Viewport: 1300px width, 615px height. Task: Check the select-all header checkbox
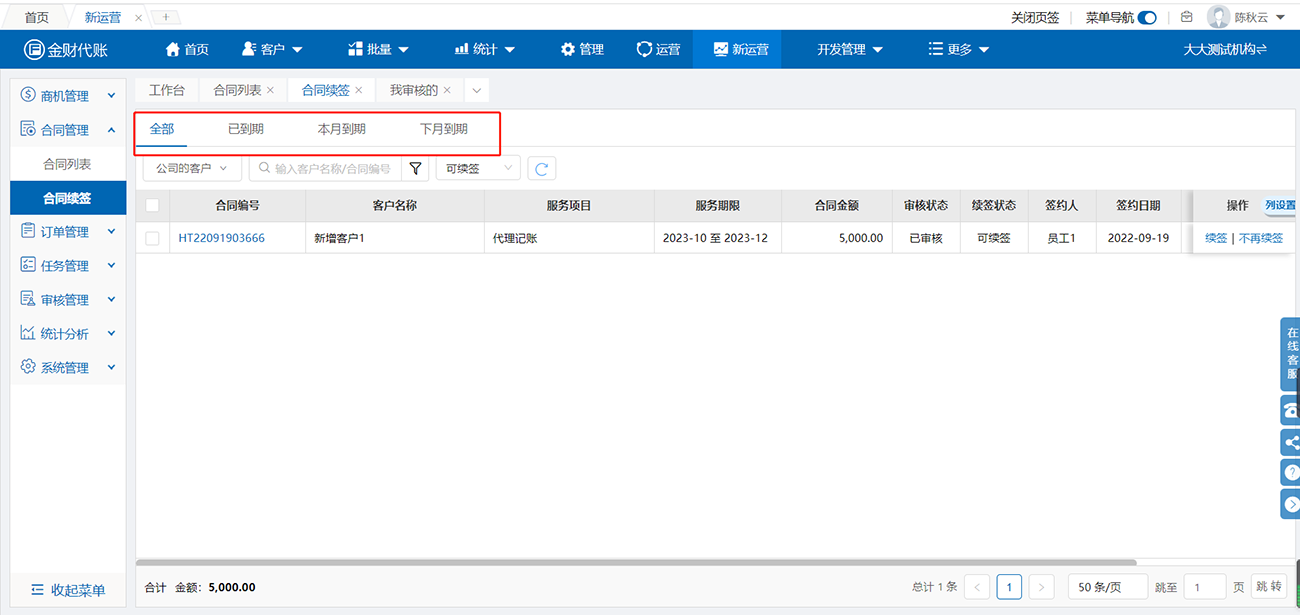152,205
